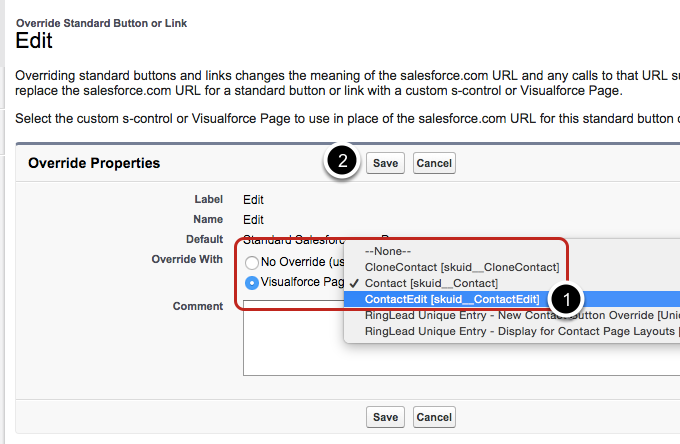680x444 pixels.
Task: Click the bottom Cancel button
Action: tap(433, 417)
